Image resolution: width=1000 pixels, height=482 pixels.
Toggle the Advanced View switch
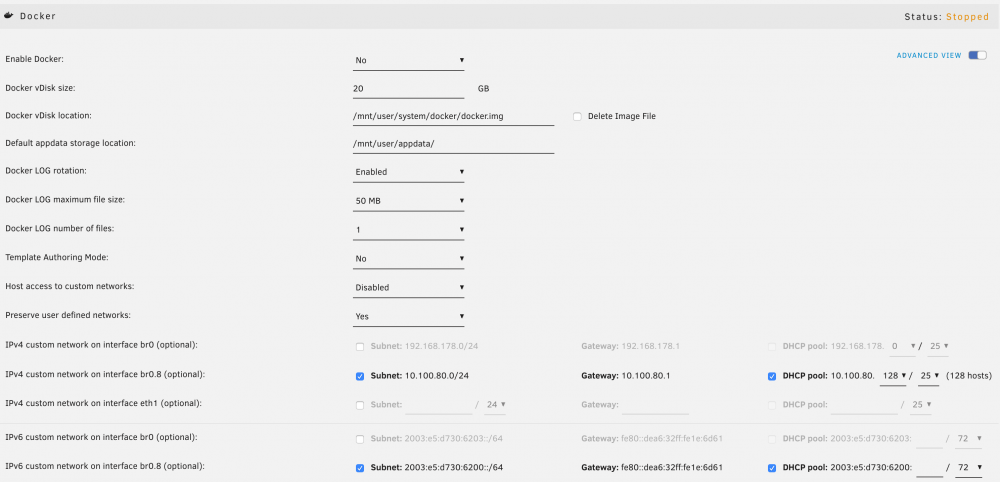click(977, 55)
